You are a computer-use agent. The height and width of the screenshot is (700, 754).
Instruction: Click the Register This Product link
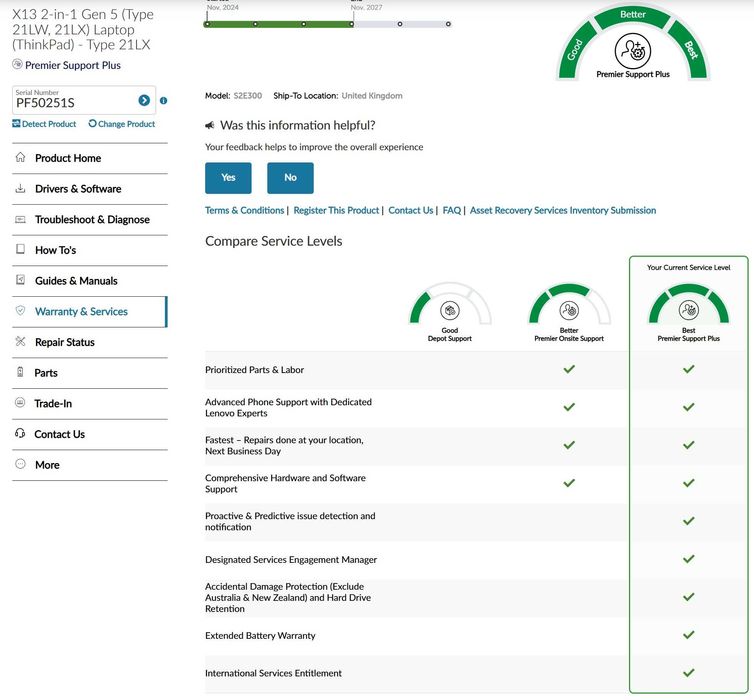click(x=336, y=211)
